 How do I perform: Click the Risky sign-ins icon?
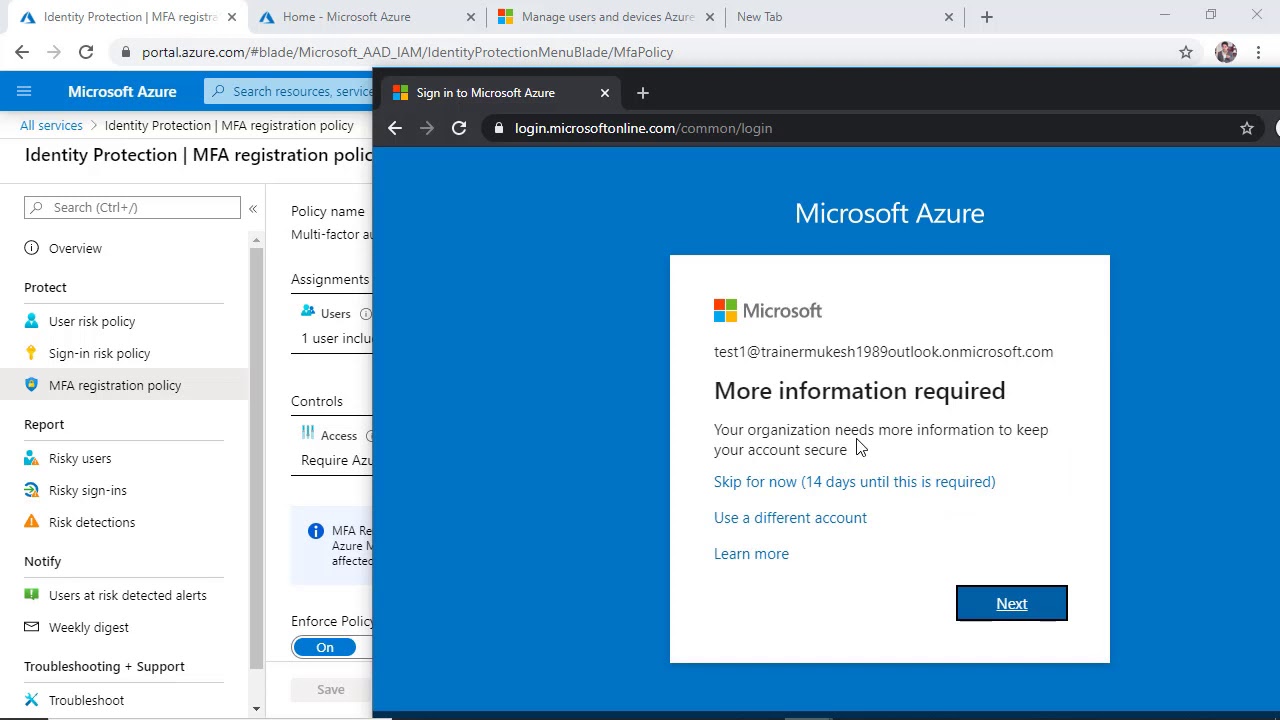tap(32, 490)
